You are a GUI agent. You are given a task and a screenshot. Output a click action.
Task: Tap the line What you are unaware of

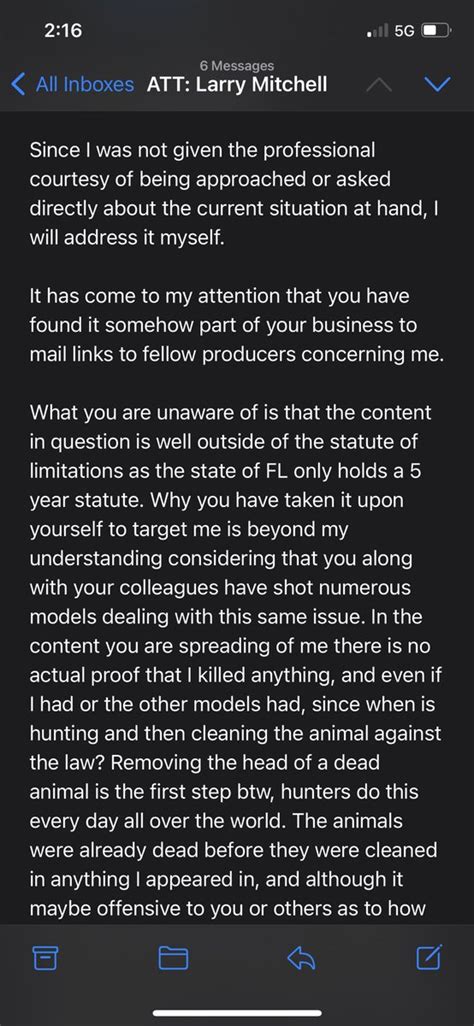tap(230, 413)
